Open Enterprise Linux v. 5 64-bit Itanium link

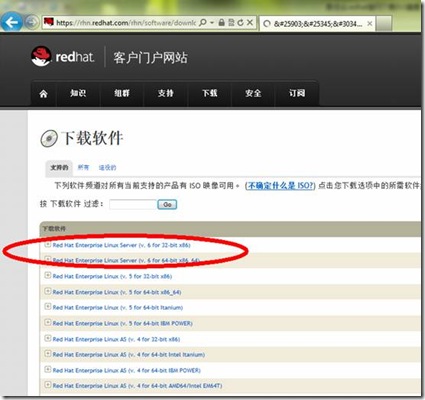[118, 308]
